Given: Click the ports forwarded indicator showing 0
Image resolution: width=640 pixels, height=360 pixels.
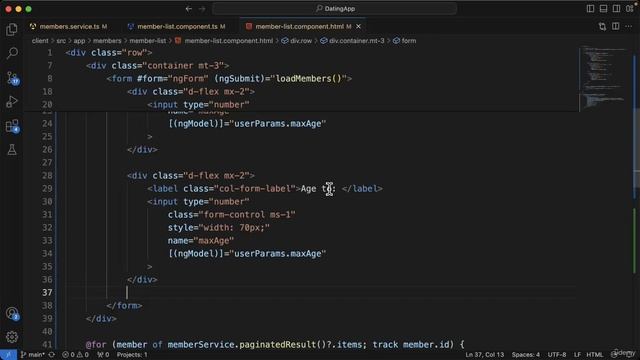Looking at the screenshot, I should [x=103, y=355].
